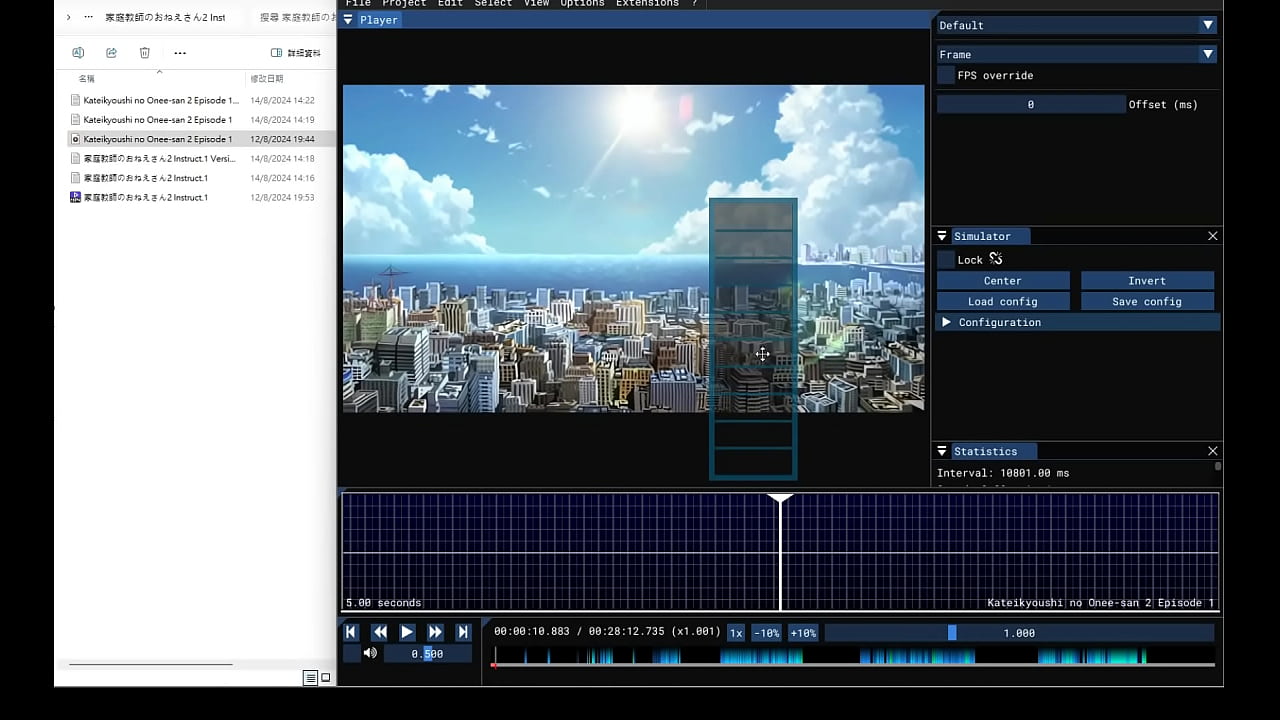Jump to the previous action with the skip-back icon

click(351, 632)
